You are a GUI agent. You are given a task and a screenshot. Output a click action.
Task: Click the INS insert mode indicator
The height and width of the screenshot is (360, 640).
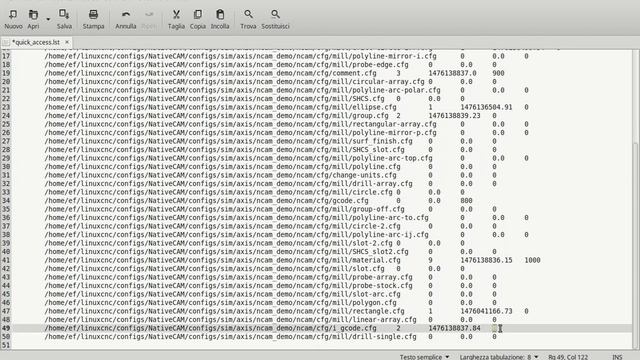pyautogui.click(x=617, y=357)
